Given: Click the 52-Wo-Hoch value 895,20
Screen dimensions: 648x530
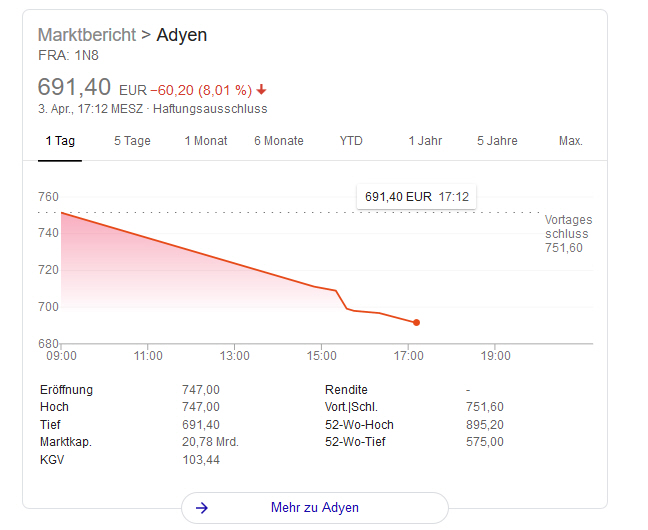Looking at the screenshot, I should [485, 425].
